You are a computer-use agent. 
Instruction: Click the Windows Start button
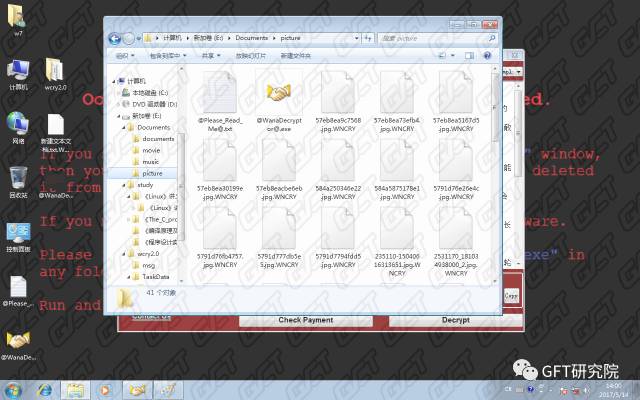coord(15,388)
